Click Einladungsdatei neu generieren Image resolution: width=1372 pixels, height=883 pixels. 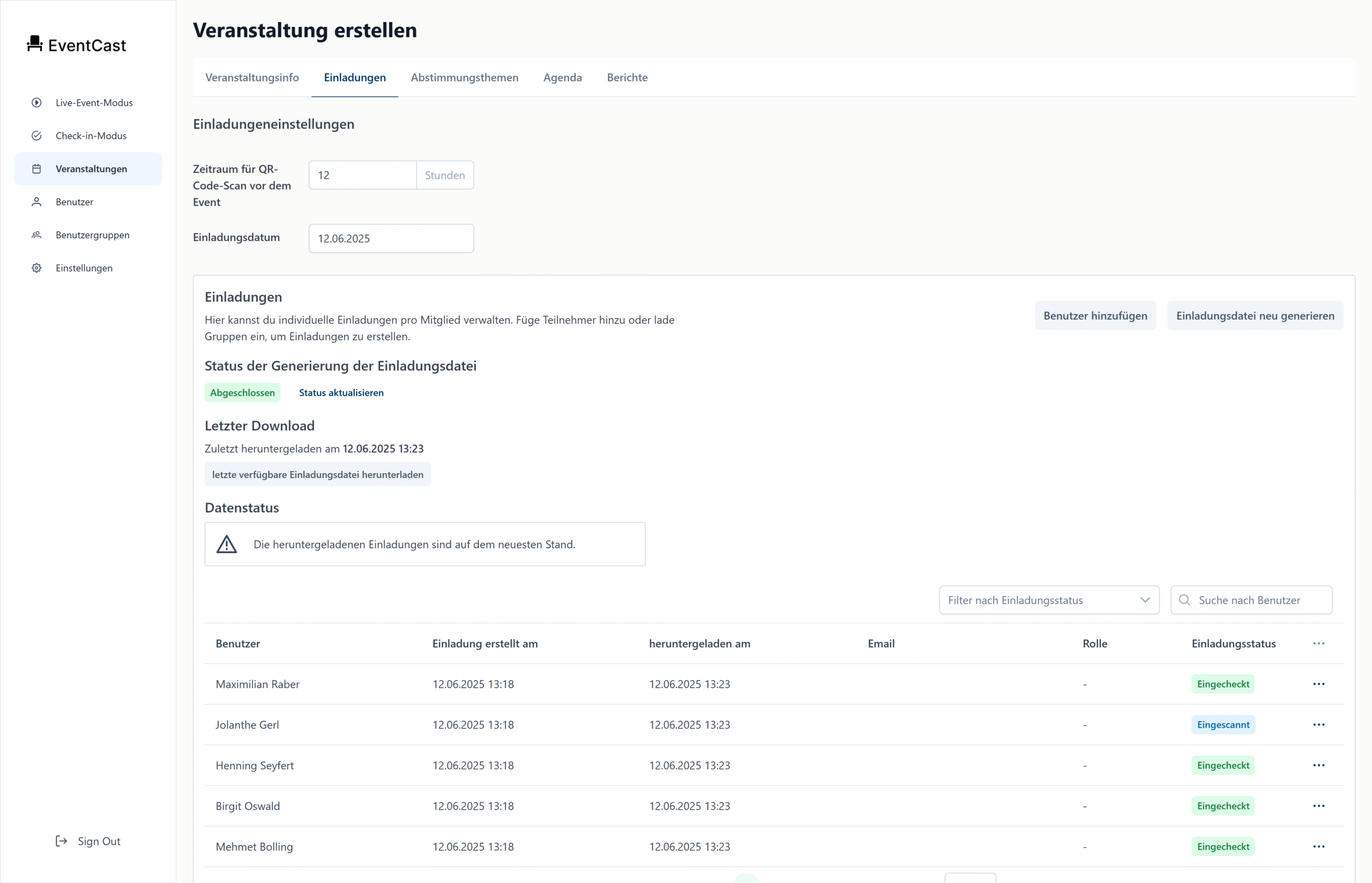[x=1255, y=316]
